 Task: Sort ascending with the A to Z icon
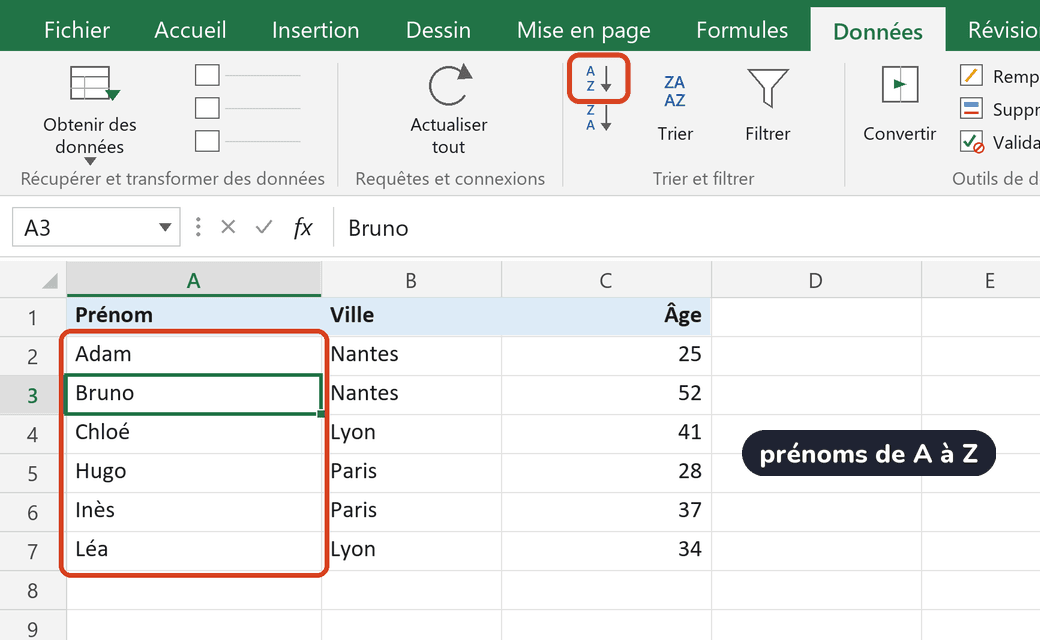[x=598, y=79]
